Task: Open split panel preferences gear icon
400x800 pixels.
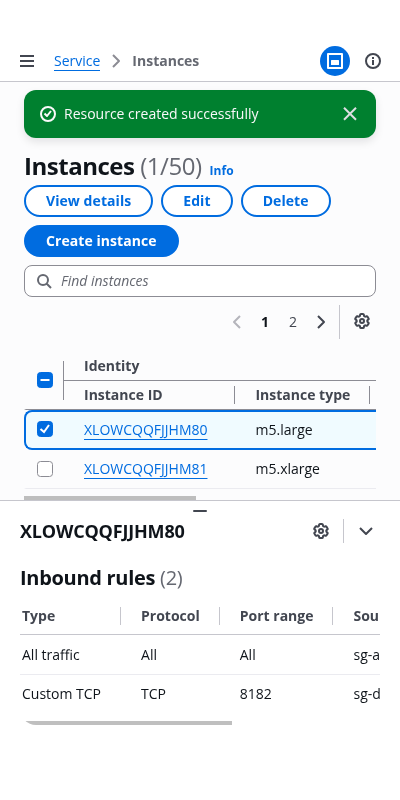Action: coord(321,531)
